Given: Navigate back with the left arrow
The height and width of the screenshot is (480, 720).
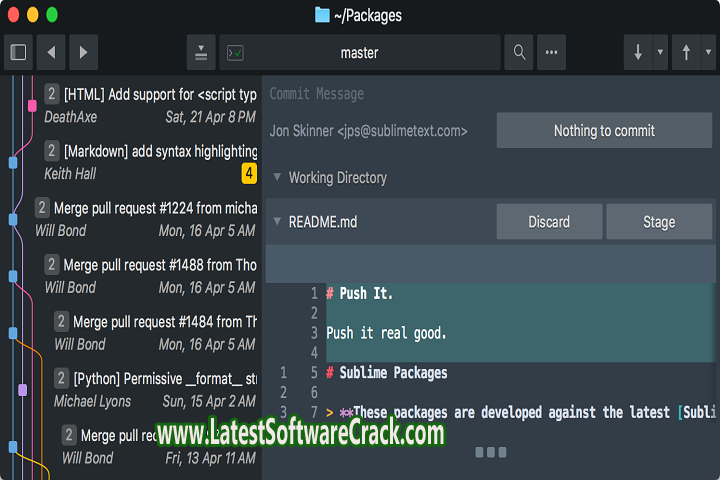Looking at the screenshot, I should pos(51,52).
